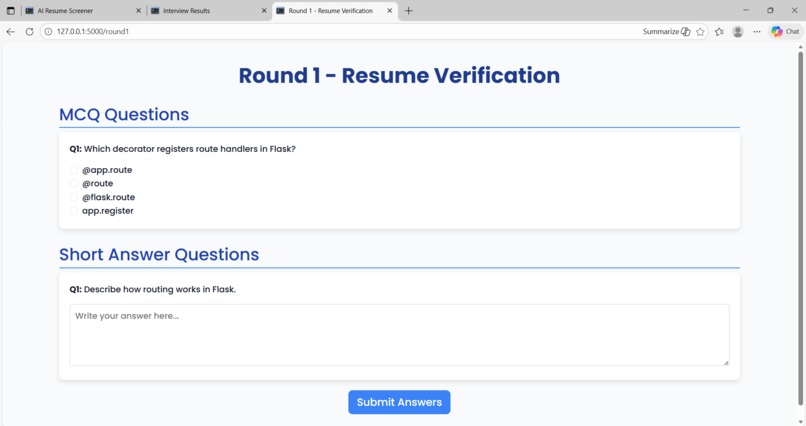Add this page to favorites with the star icon
This screenshot has height=426, width=806.
pyautogui.click(x=700, y=31)
